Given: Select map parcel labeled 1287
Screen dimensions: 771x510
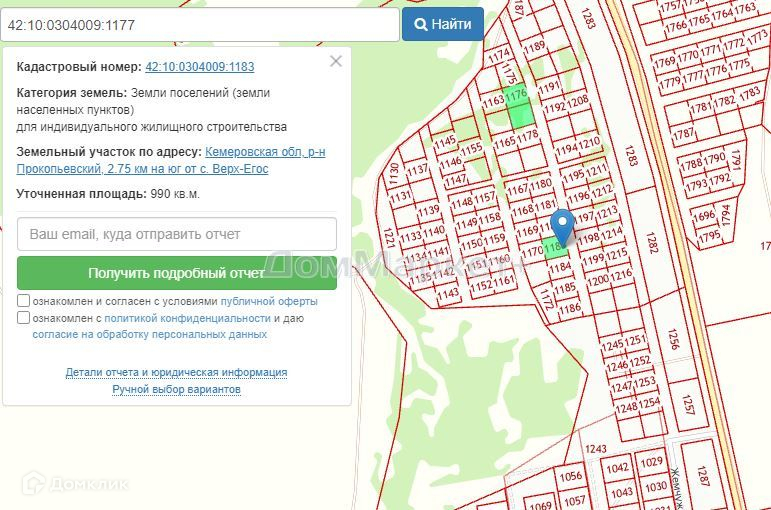Looking at the screenshot, I should [702, 476].
